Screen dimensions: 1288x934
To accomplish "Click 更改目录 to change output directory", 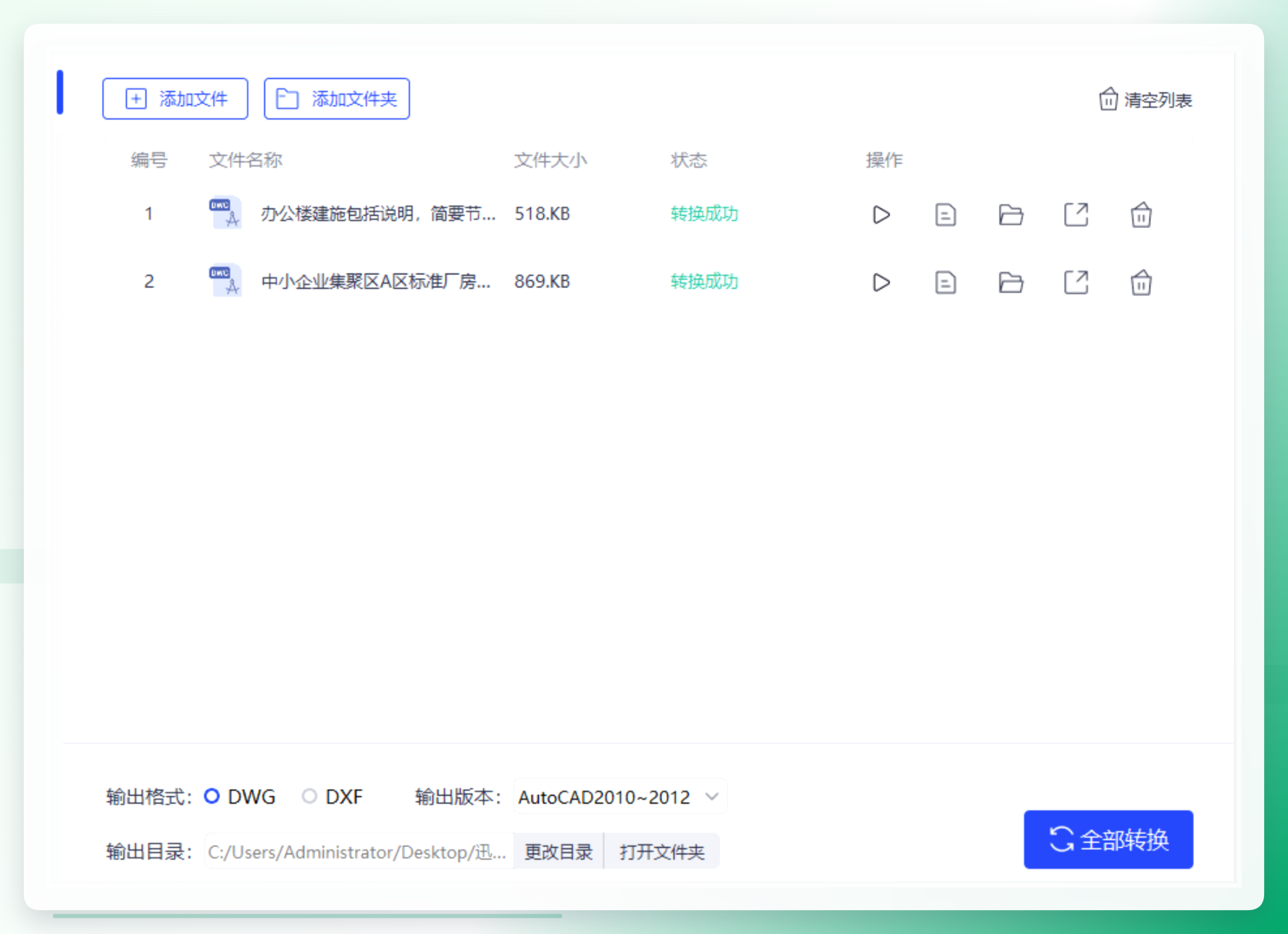I will (559, 851).
